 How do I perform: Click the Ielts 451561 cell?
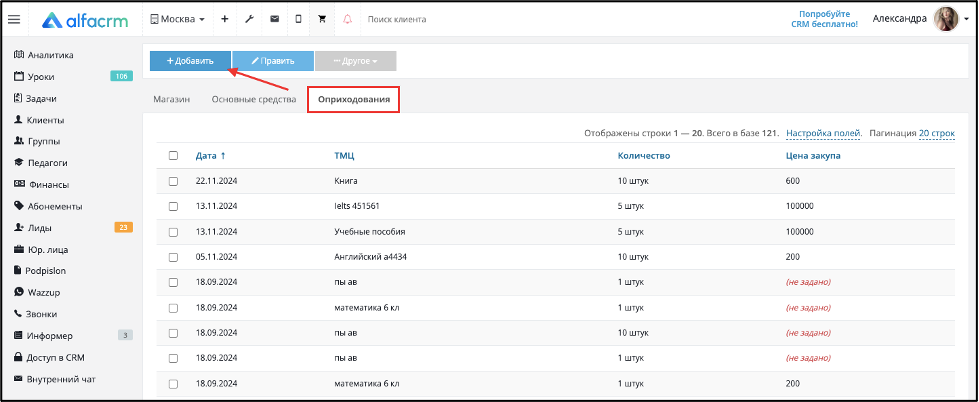tap(358, 206)
